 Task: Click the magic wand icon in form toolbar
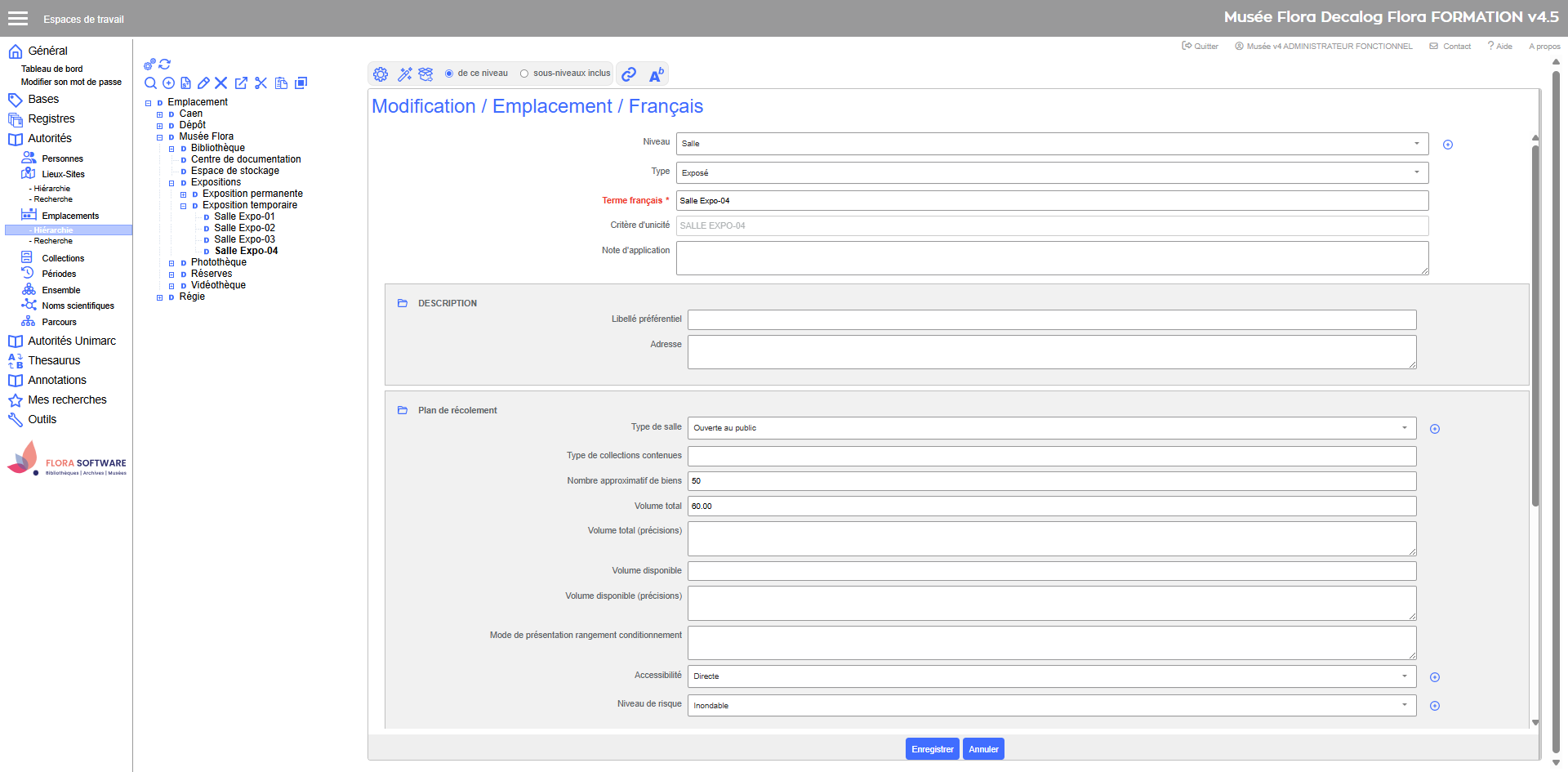coord(404,74)
